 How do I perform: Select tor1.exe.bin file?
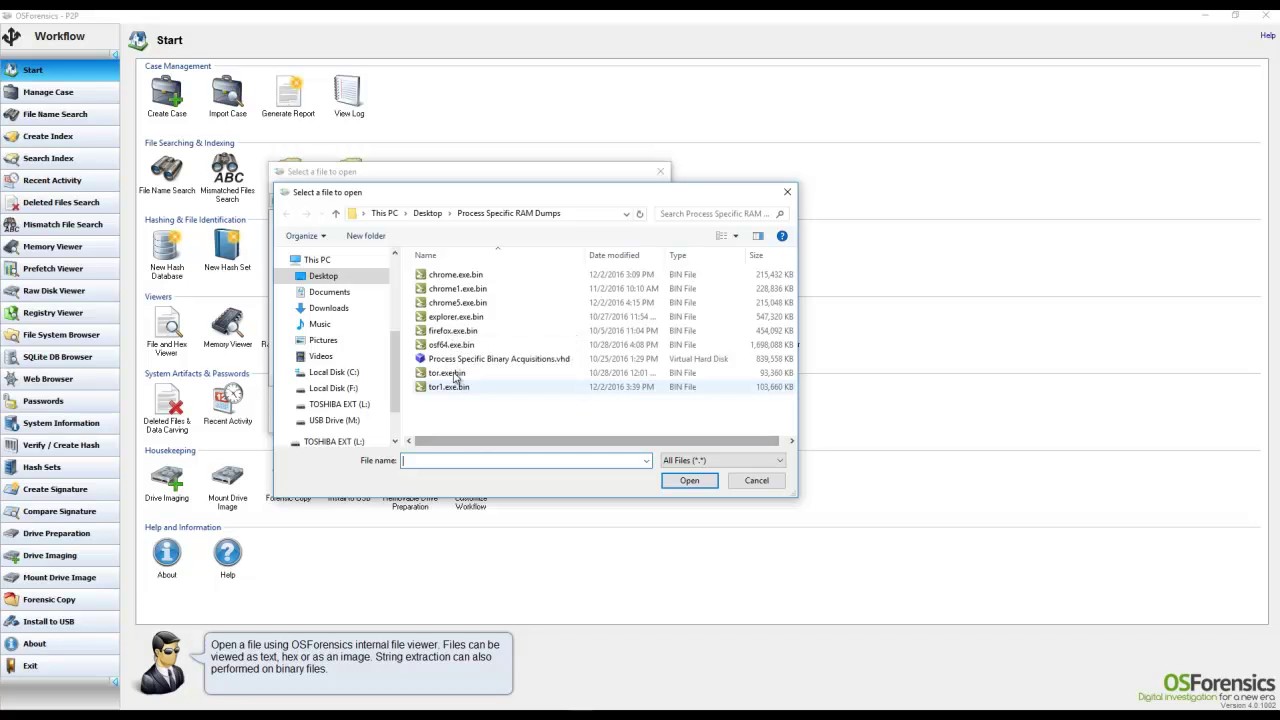448,386
